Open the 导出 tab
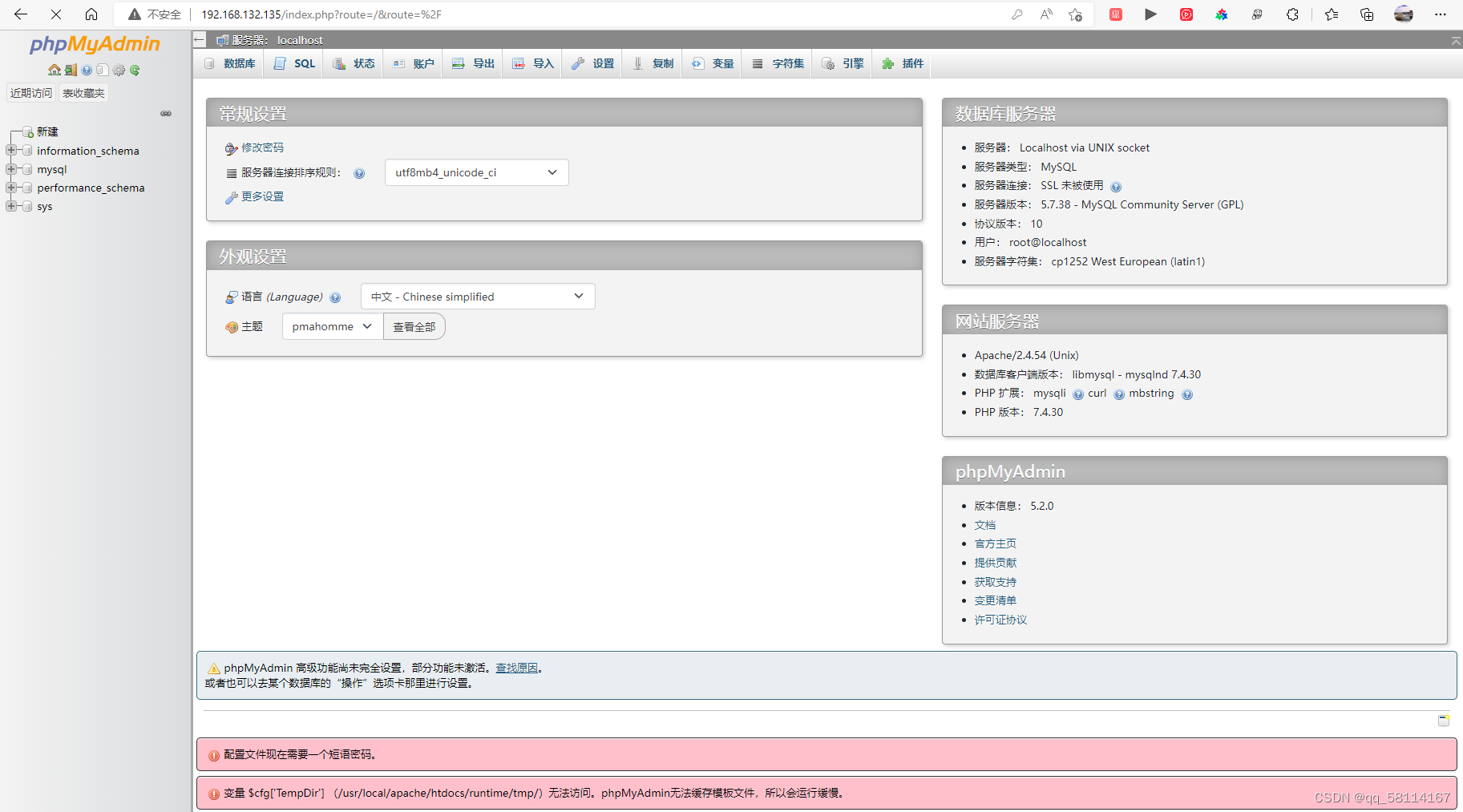The image size is (1463, 812). coord(473,63)
